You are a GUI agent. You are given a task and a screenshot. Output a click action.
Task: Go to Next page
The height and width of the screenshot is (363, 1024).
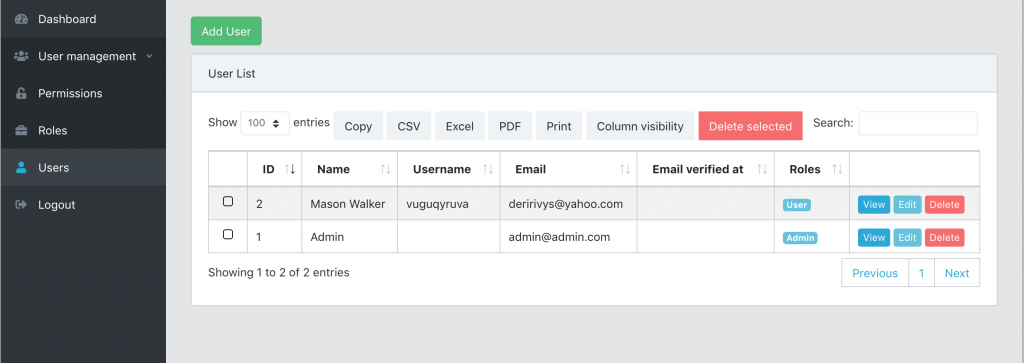[957, 273]
